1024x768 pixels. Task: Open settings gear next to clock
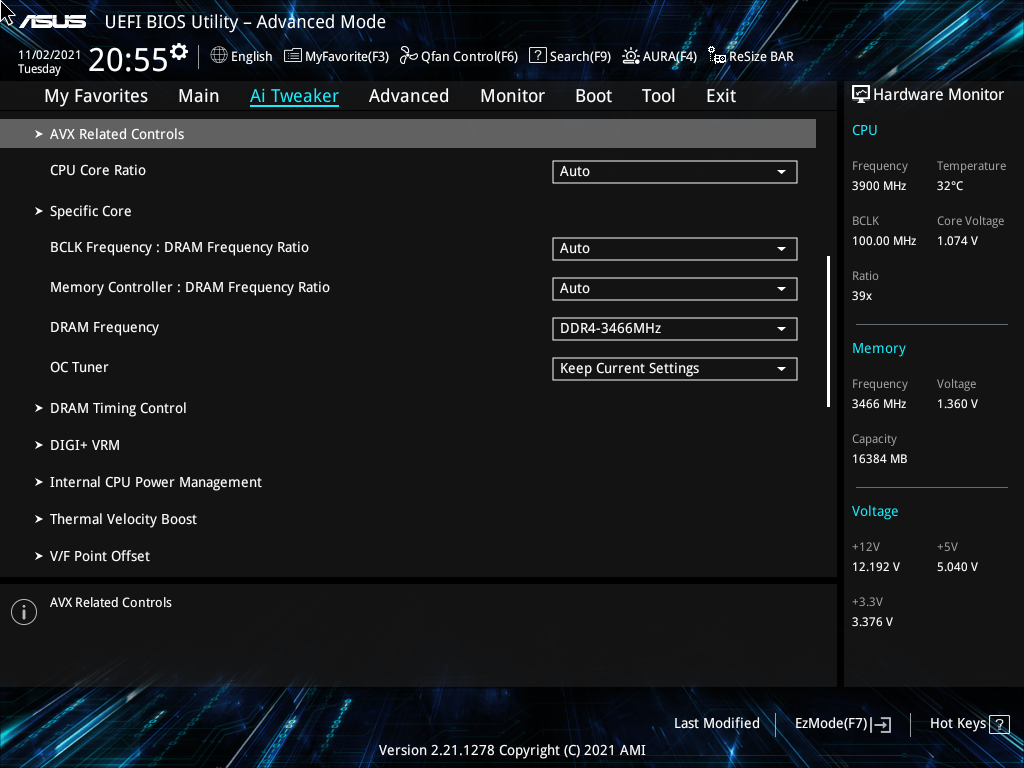pyautogui.click(x=179, y=51)
